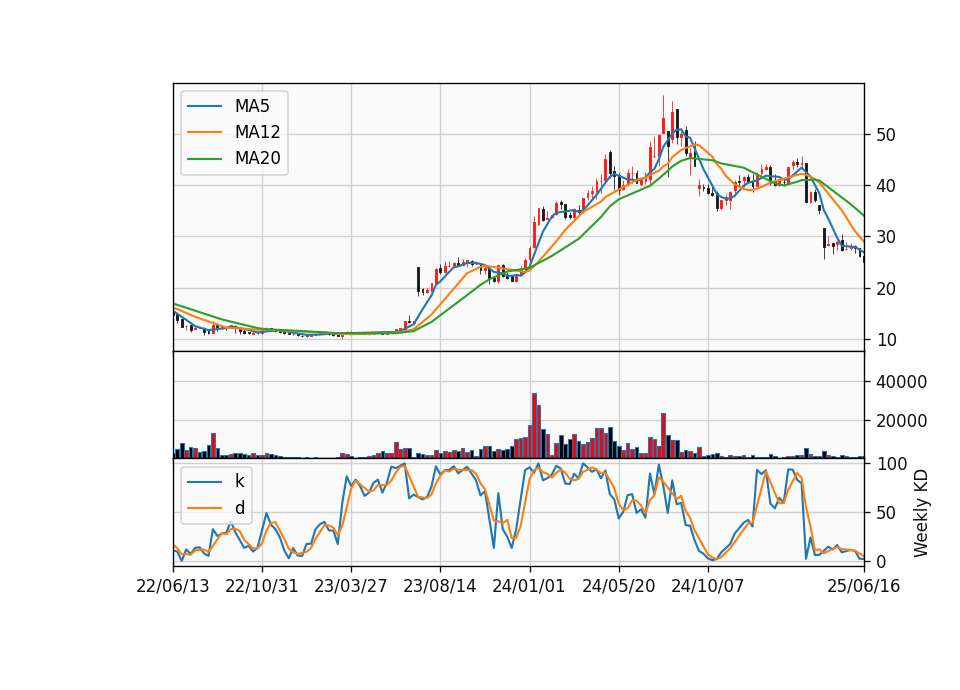Click the green MA20 legend line sample
Viewport: 960px width, 690px height.
click(204, 158)
